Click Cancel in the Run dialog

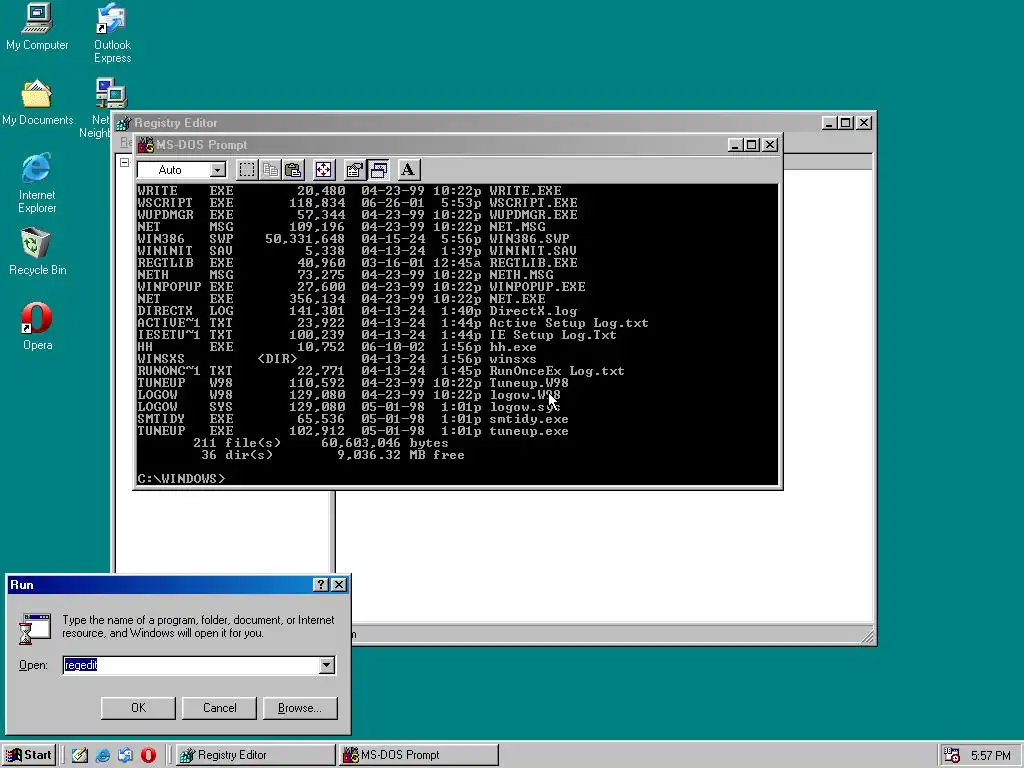coord(219,708)
